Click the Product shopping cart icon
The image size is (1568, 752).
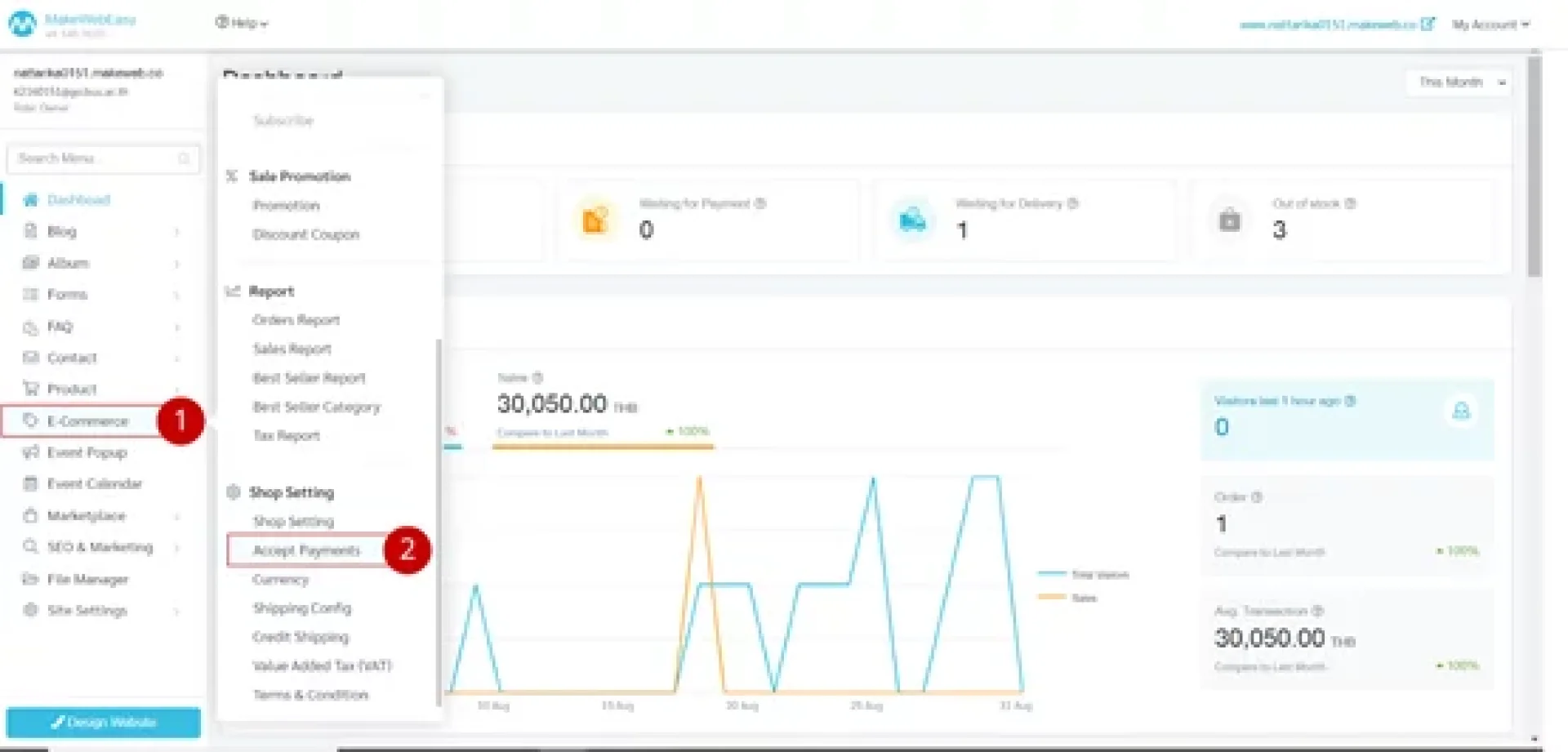(31, 389)
